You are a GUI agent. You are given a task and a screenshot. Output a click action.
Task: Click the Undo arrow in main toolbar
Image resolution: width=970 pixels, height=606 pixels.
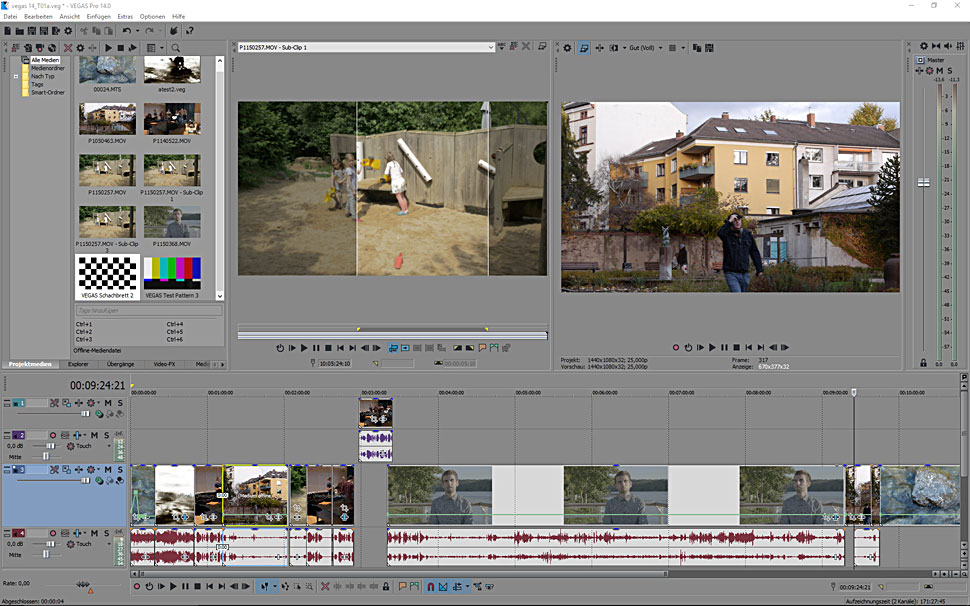click(x=126, y=31)
